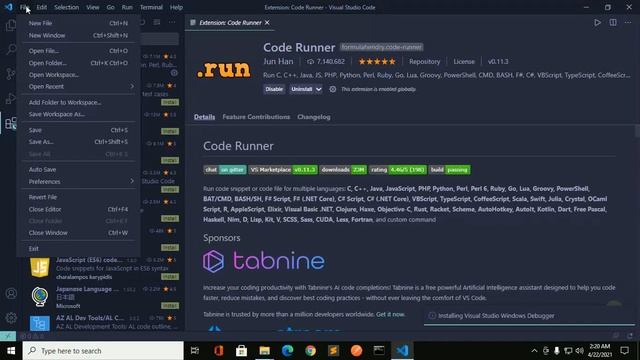
Task: Click the Disable button for Code Runner
Action: click(x=274, y=89)
